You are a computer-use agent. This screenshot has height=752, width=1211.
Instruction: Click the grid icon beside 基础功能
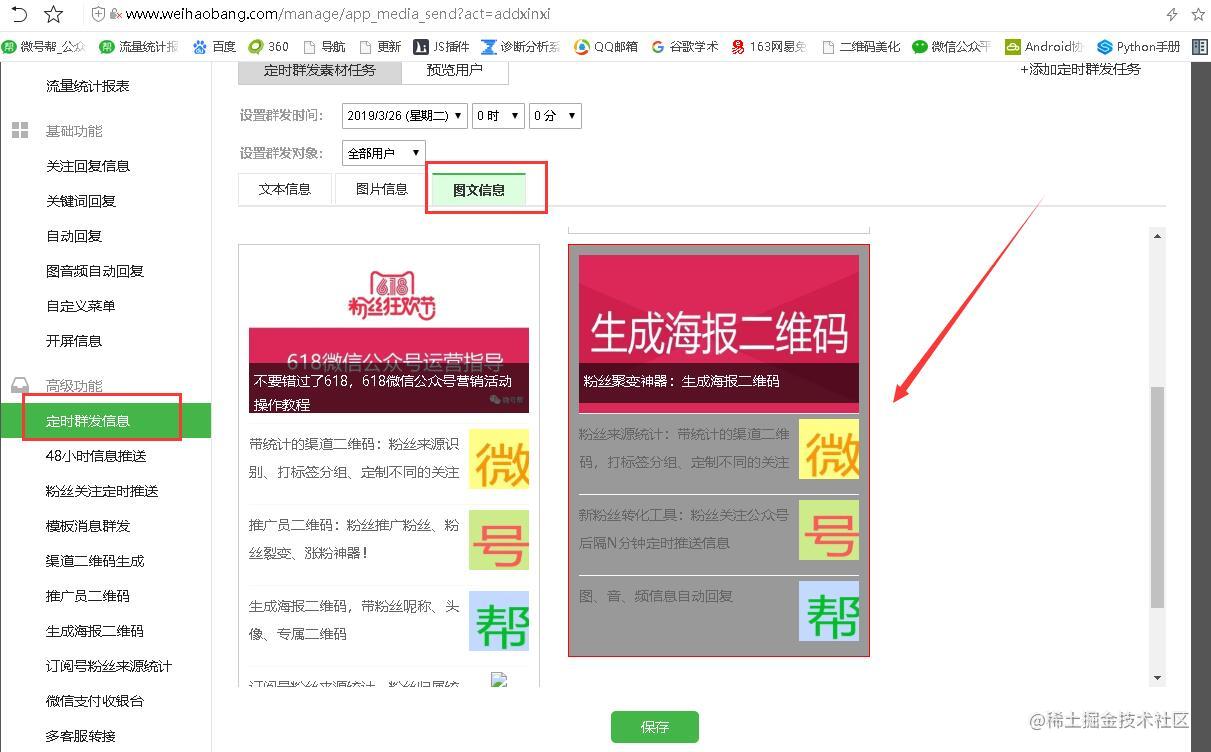(18, 130)
